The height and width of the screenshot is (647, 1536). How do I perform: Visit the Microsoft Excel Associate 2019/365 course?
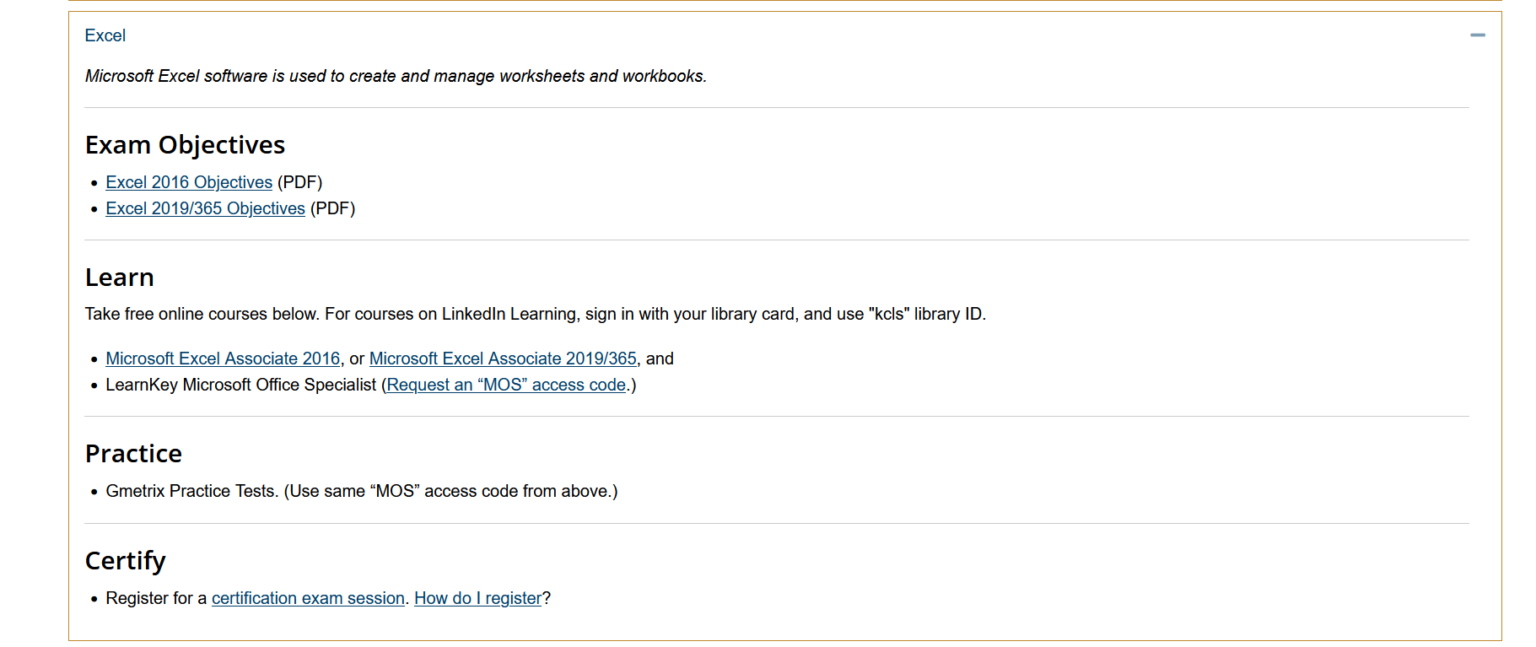coord(503,358)
